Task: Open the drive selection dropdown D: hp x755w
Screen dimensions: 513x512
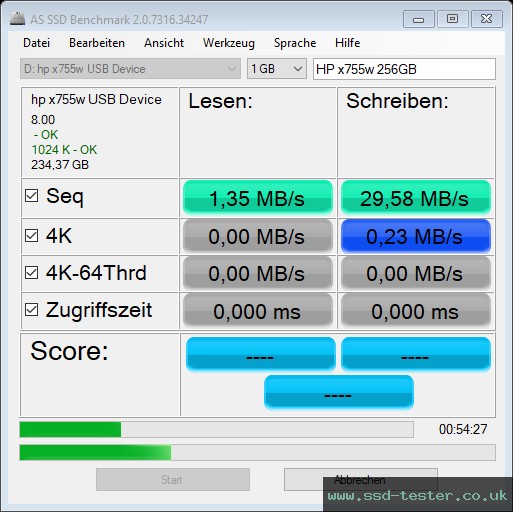Action: (x=130, y=69)
